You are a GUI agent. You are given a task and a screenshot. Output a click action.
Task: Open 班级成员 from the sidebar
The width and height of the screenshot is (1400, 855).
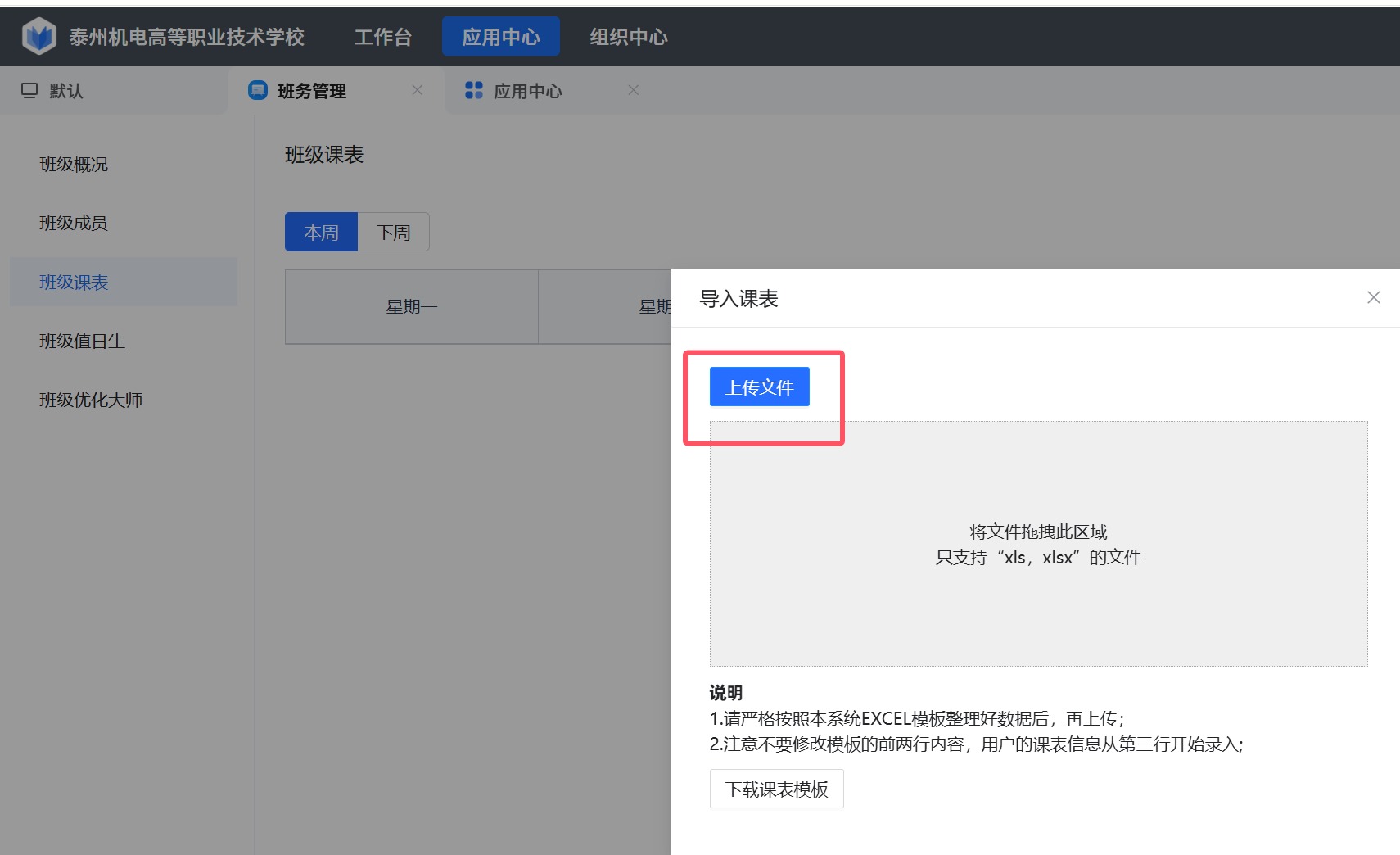[74, 223]
